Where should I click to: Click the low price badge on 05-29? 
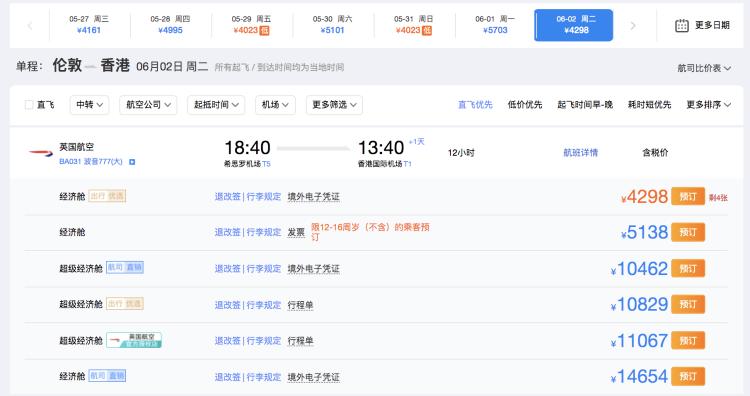pos(265,31)
